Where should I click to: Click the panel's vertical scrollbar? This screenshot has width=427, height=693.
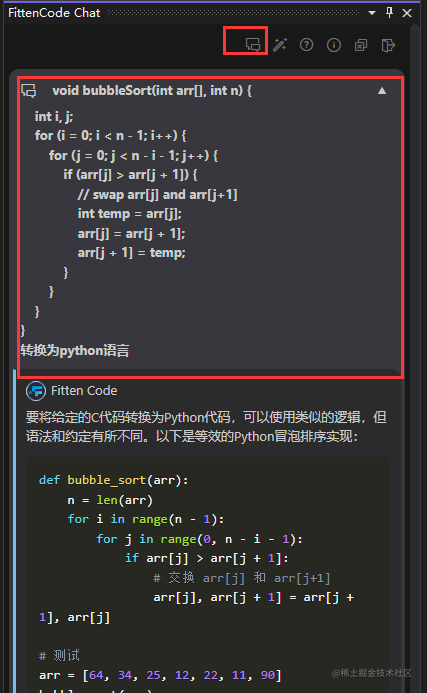click(x=415, y=354)
